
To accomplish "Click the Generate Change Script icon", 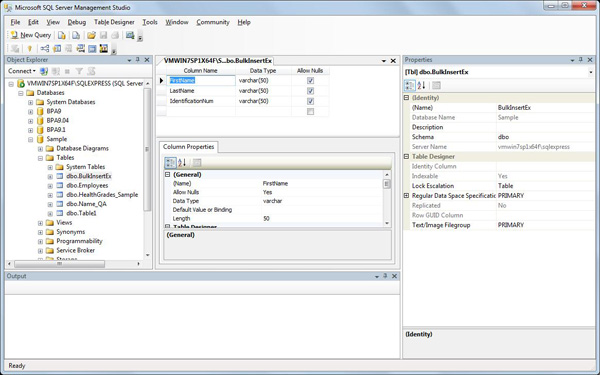I will click(x=15, y=49).
